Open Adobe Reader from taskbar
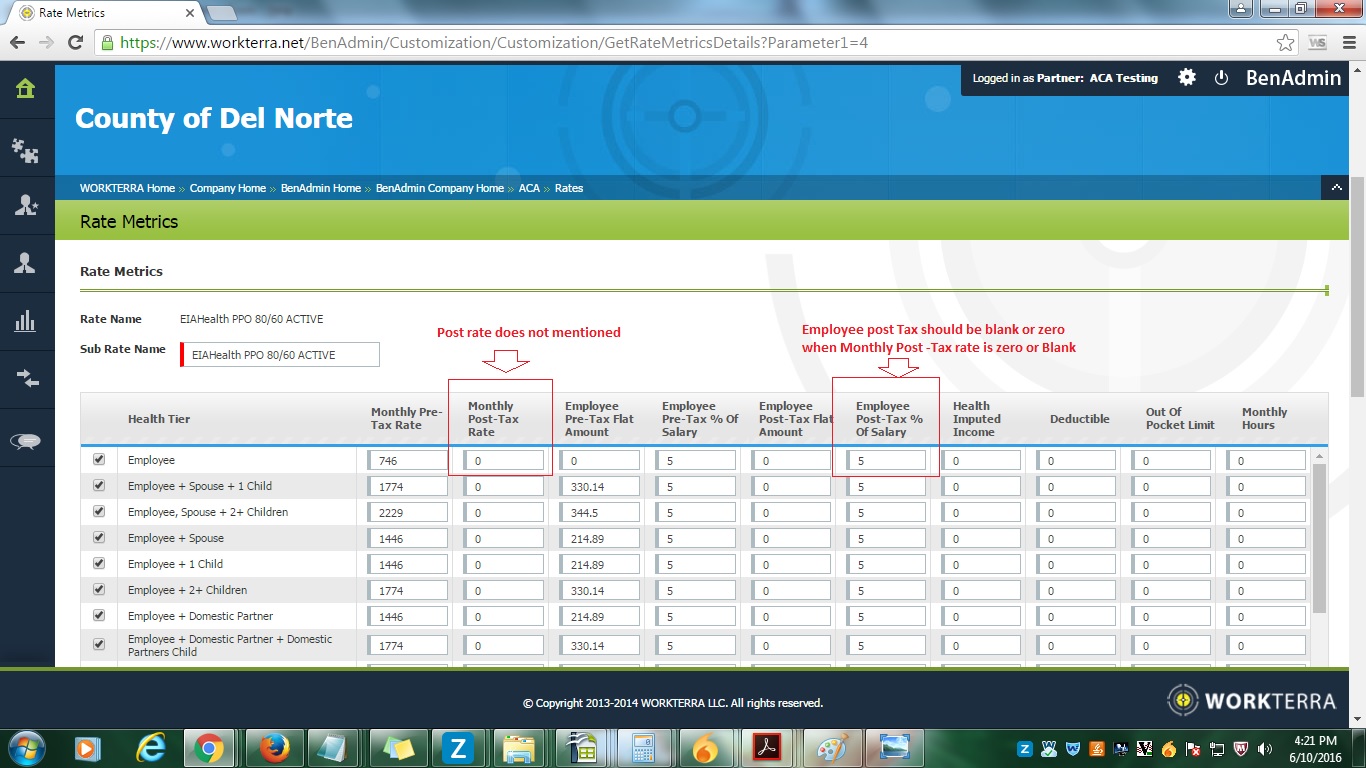The image size is (1366, 768). [x=767, y=748]
